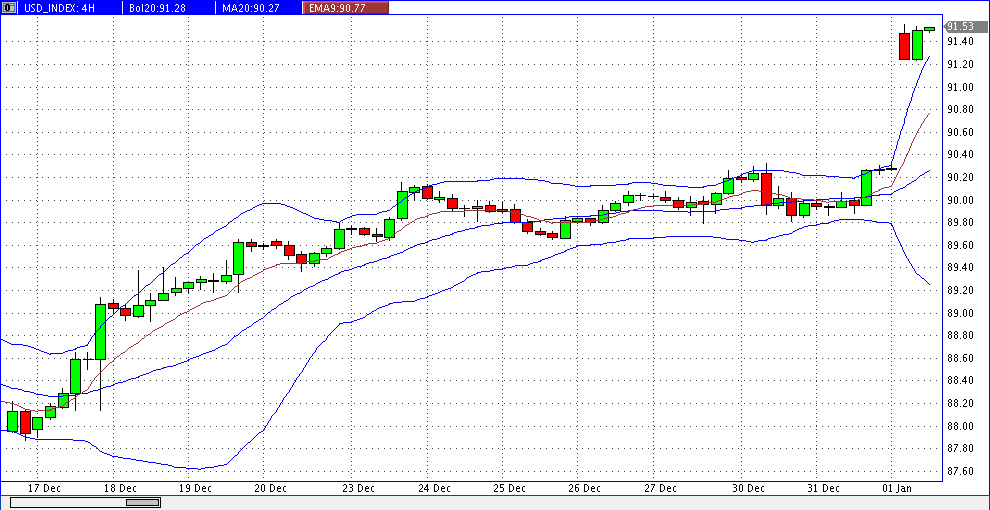Screen dimensions: 990x510
Task: Click the 90.00 price axis label
Action: point(962,200)
